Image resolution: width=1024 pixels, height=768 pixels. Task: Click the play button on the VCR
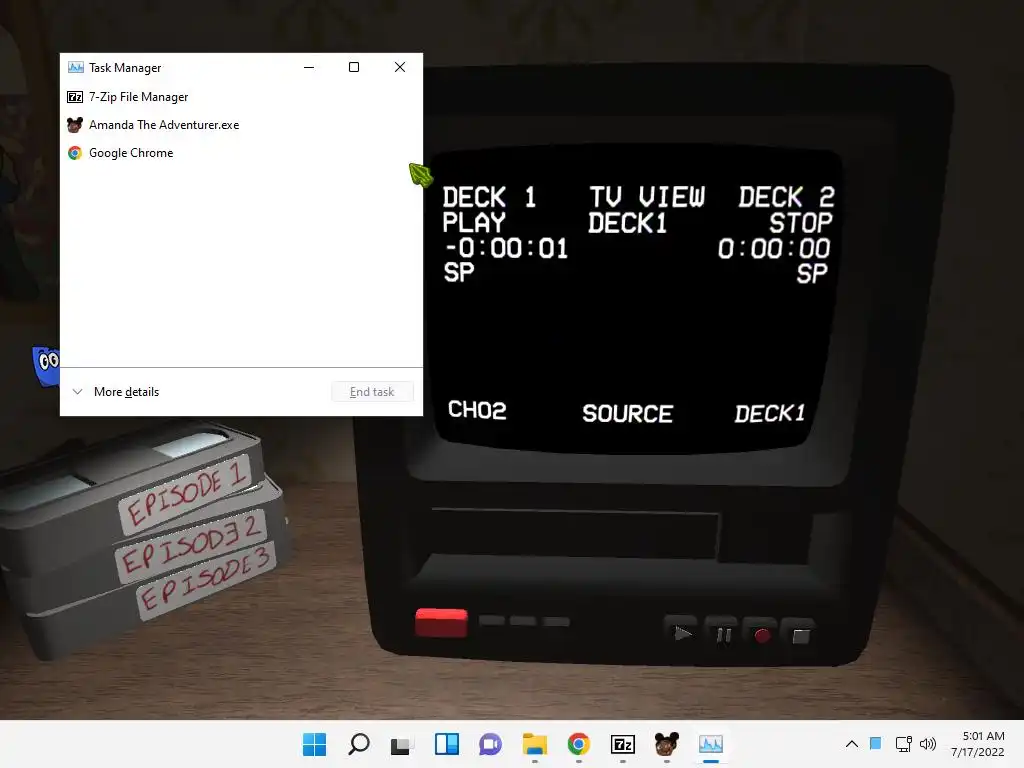(682, 633)
